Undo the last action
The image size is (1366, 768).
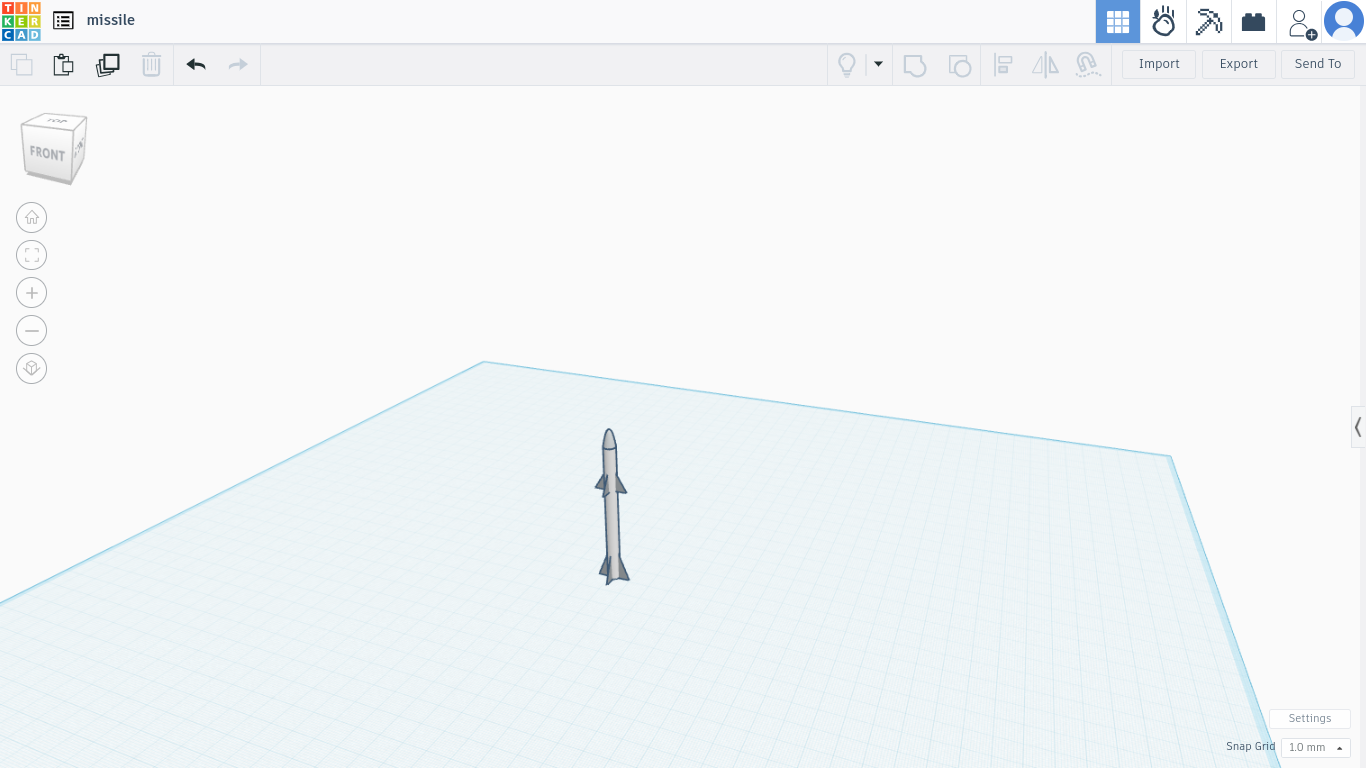click(196, 65)
